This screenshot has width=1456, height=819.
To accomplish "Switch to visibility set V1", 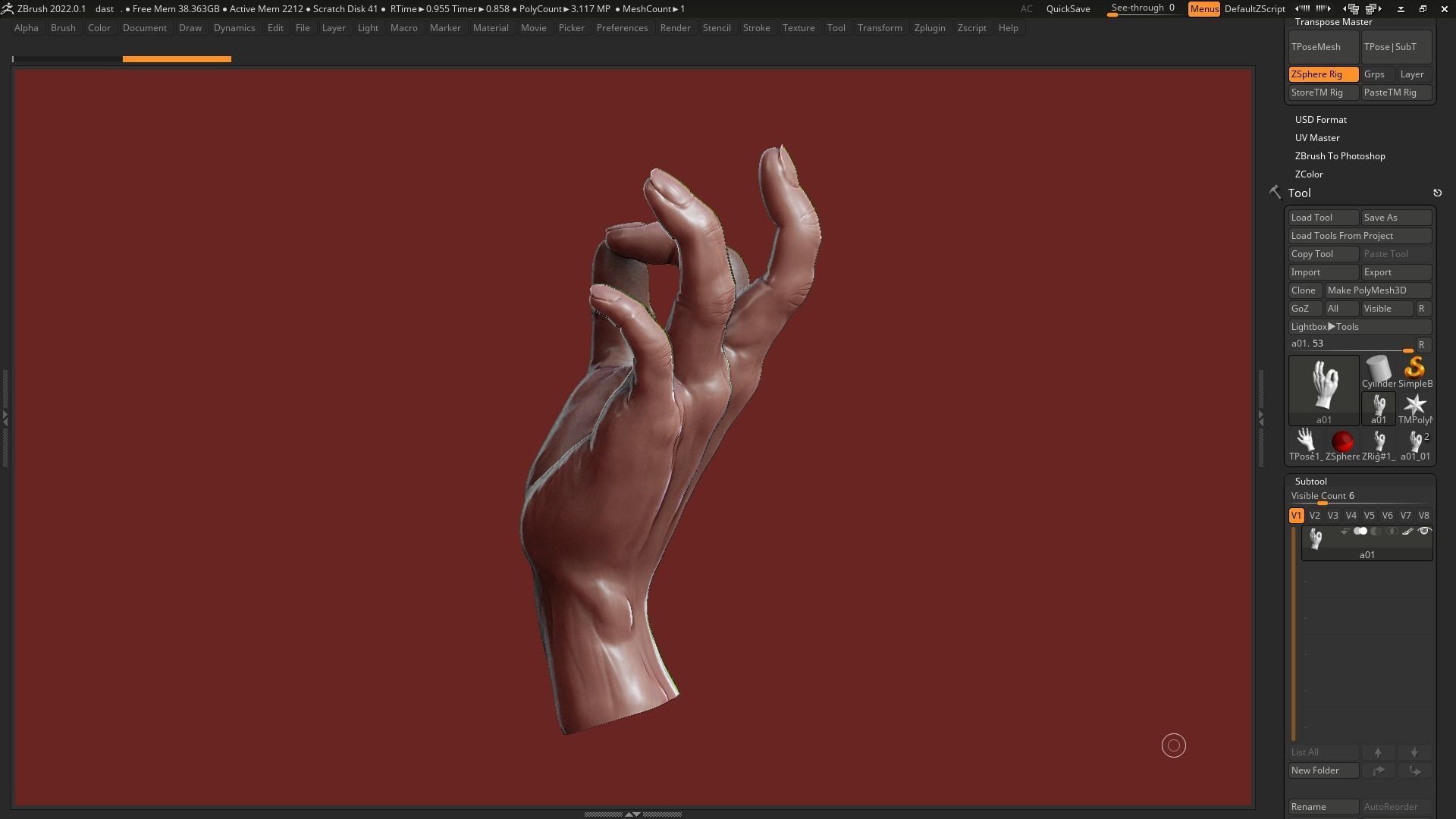I will pyautogui.click(x=1296, y=516).
